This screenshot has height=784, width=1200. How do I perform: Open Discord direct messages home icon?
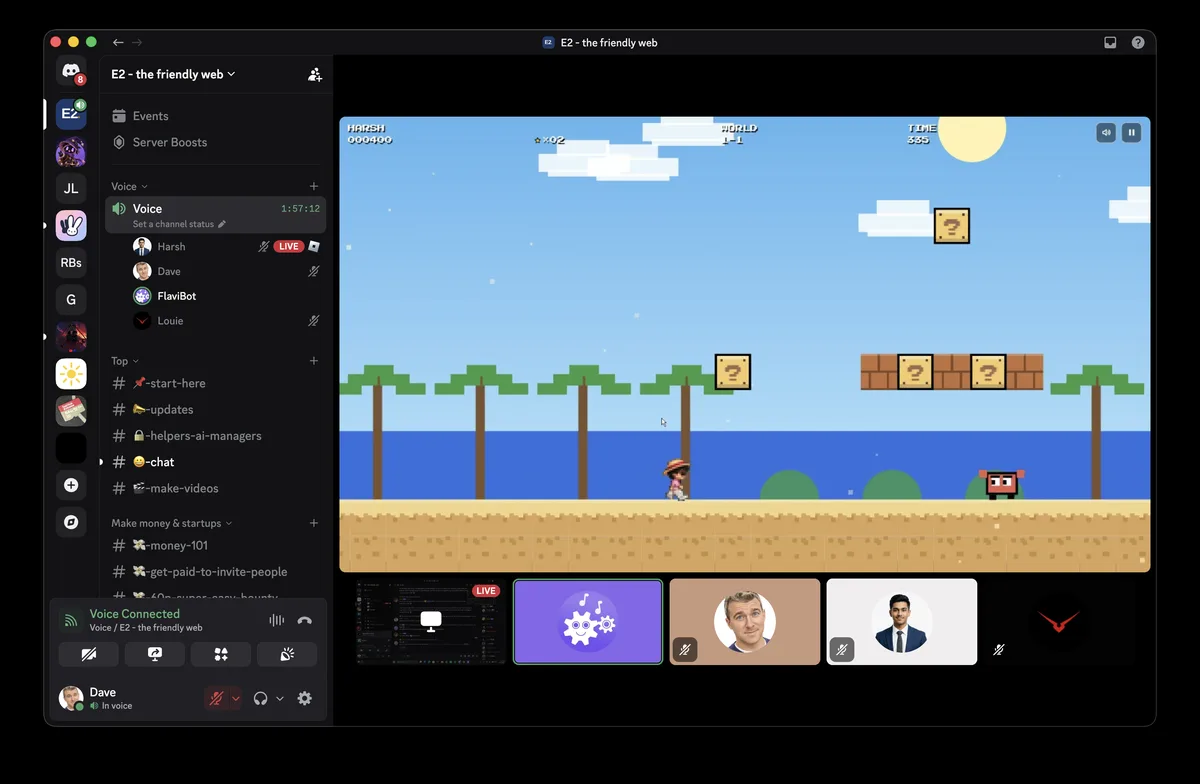tap(71, 72)
